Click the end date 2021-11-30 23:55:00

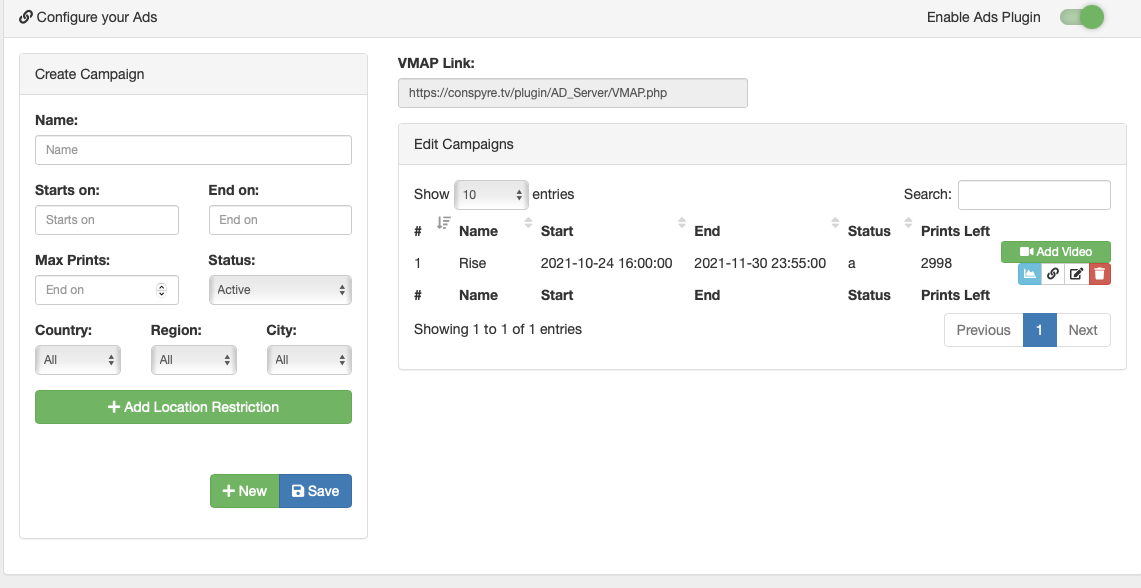[x=760, y=263]
